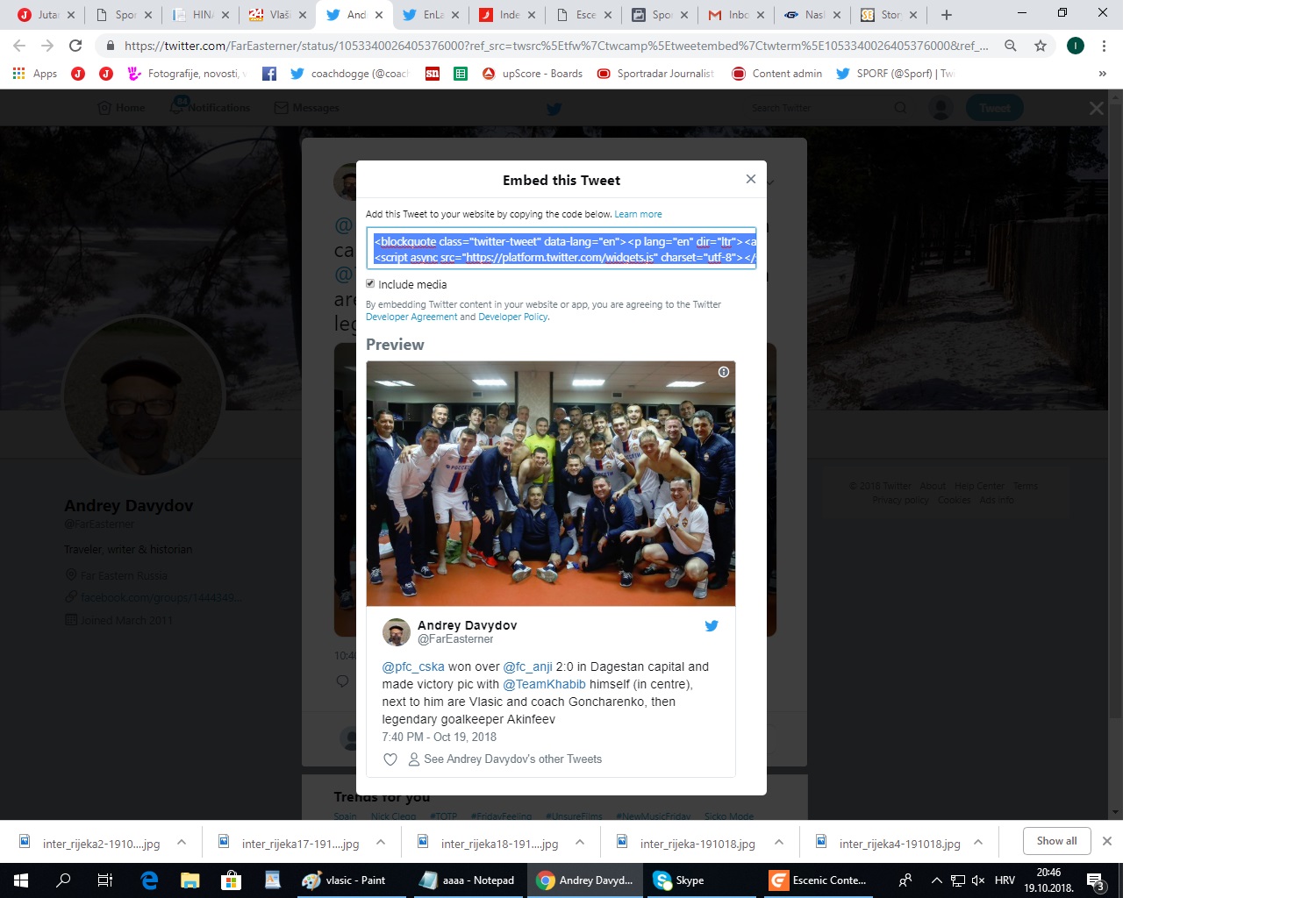Viewport: 1316px width, 898px height.
Task: Close the Embed this Tweet dialog
Action: pyautogui.click(x=750, y=179)
